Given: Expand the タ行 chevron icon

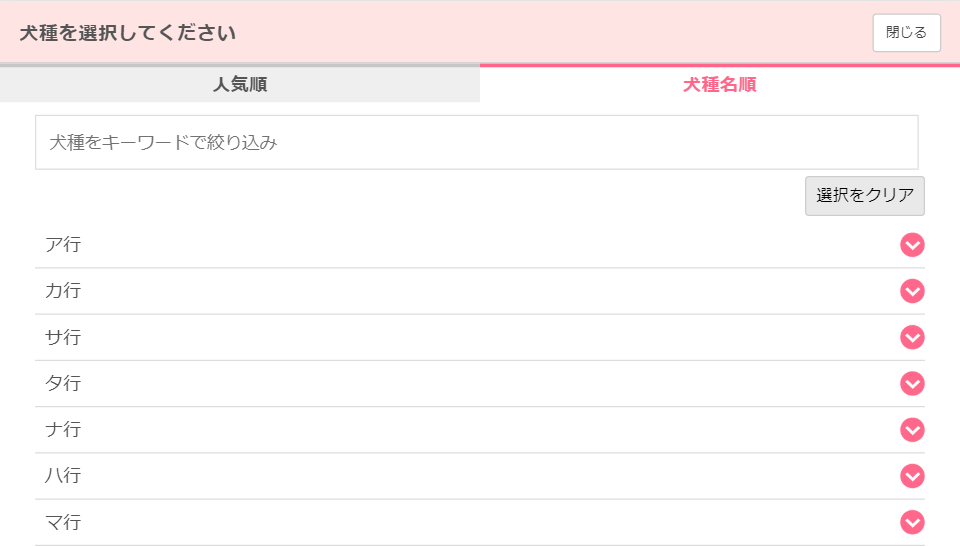Looking at the screenshot, I should tap(912, 383).
